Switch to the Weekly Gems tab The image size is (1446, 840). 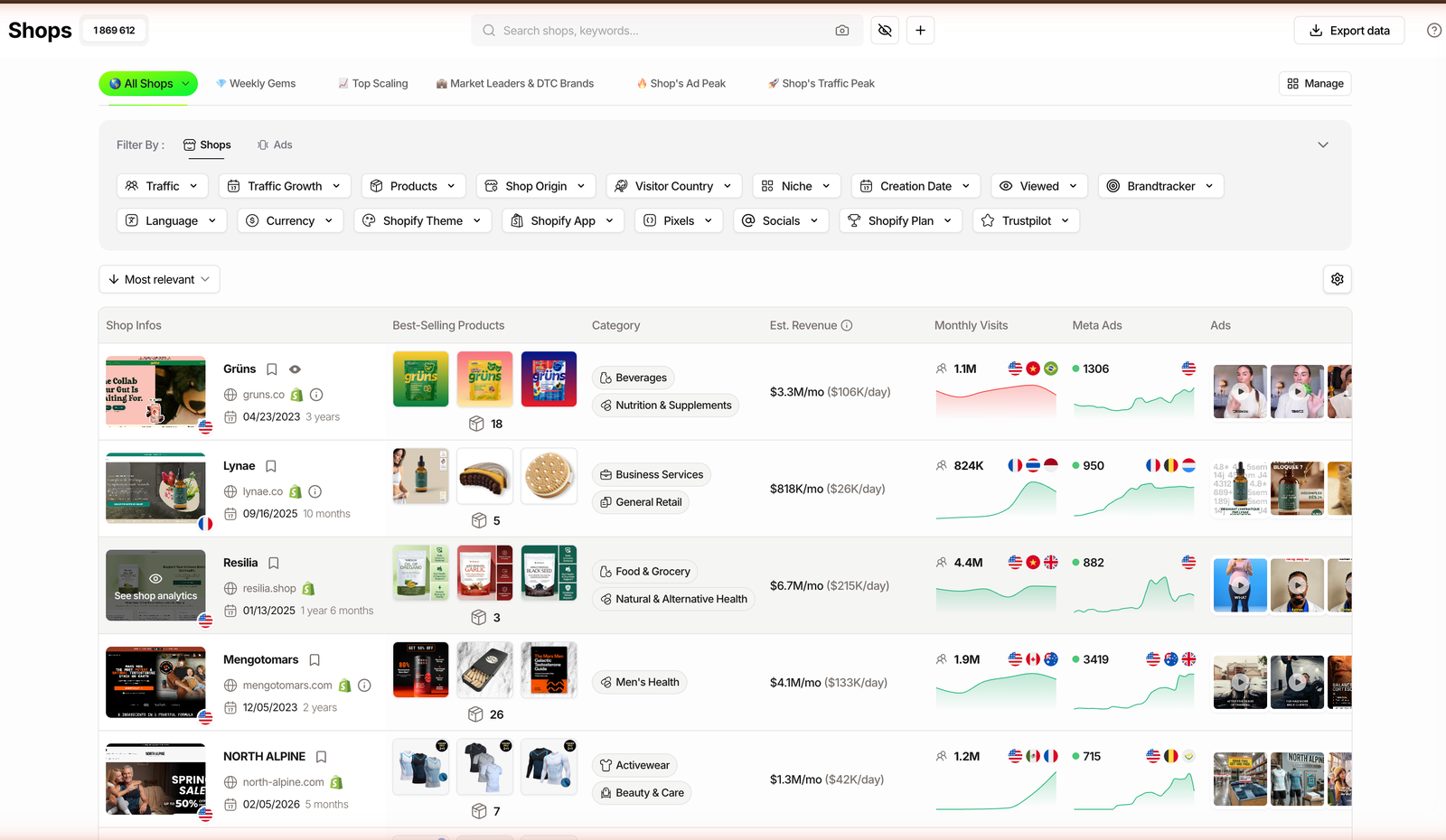click(x=256, y=83)
